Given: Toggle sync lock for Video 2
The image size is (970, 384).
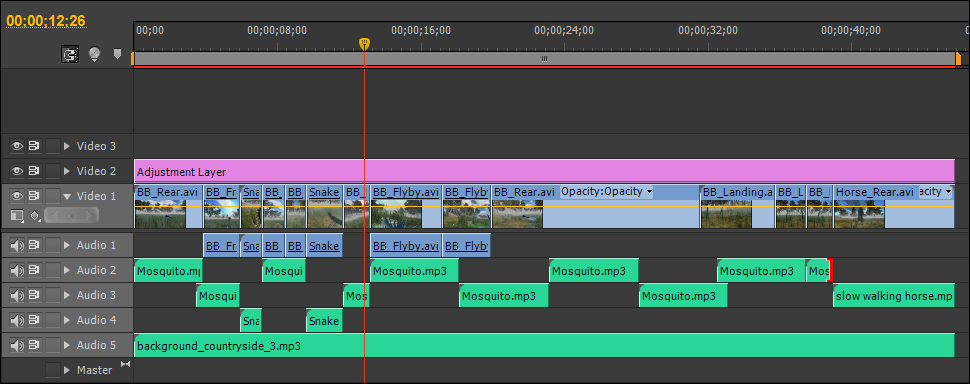Looking at the screenshot, I should point(34,171).
